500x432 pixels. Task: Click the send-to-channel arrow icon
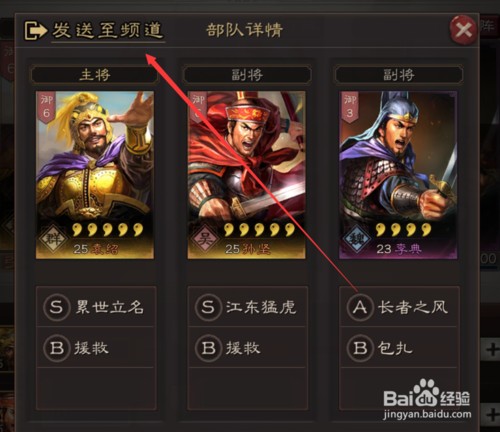pyautogui.click(x=35, y=31)
